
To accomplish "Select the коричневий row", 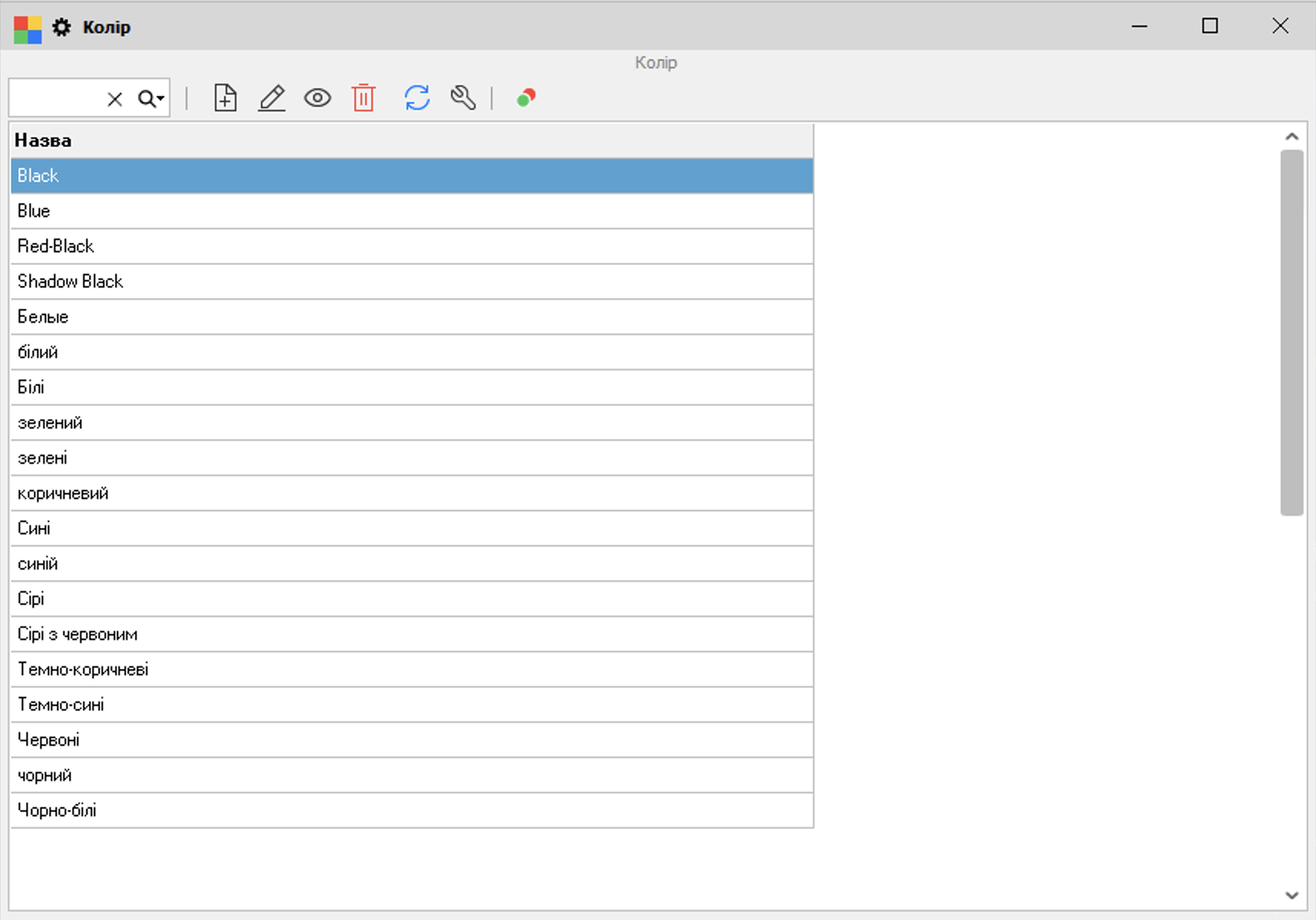I will coord(411,493).
